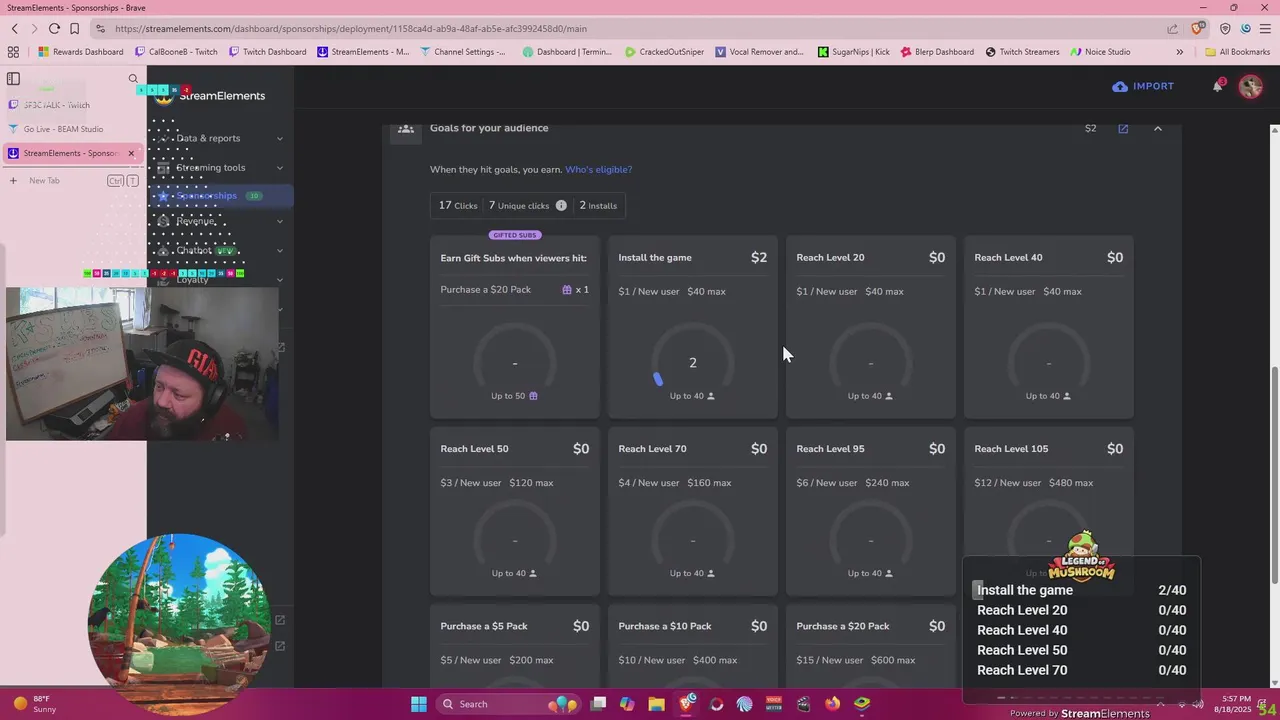Click the Task View taskbar icon
The width and height of the screenshot is (1280, 720).
(x=598, y=704)
